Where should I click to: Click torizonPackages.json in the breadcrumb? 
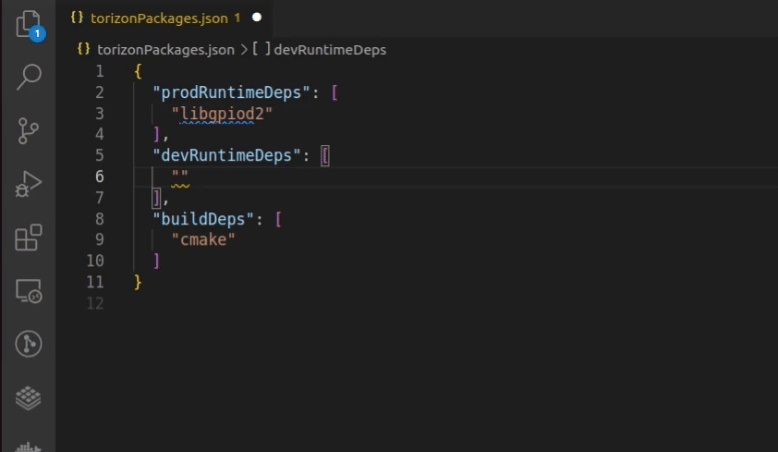pyautogui.click(x=165, y=49)
